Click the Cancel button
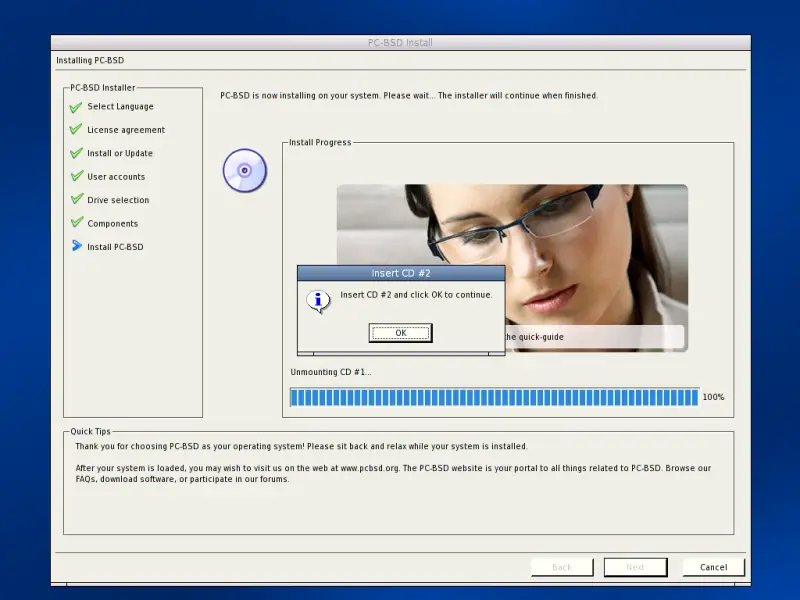The height and width of the screenshot is (600, 800). click(x=713, y=567)
